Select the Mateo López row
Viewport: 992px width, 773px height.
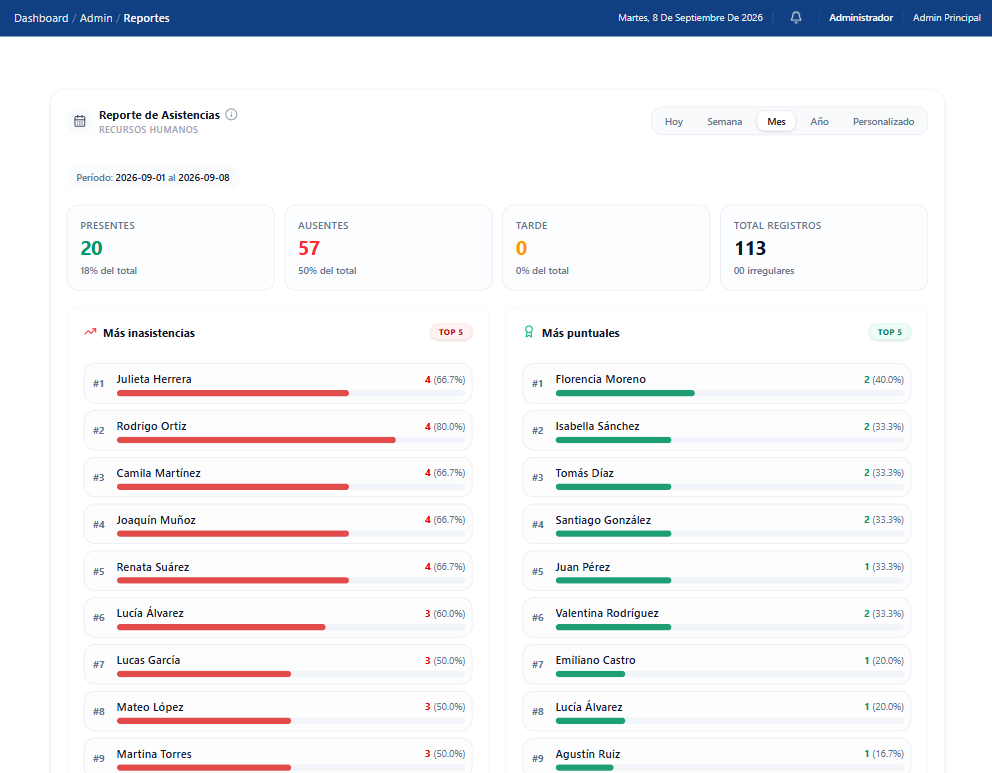tap(278, 711)
